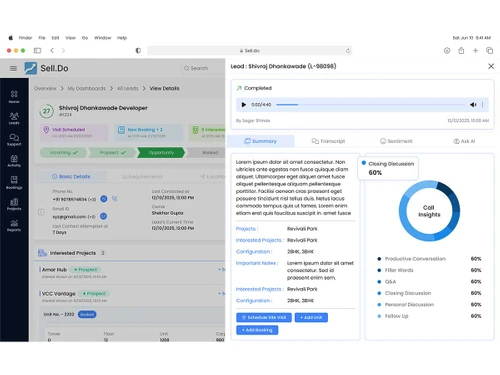Click the Filler Words legend item

coord(429,270)
